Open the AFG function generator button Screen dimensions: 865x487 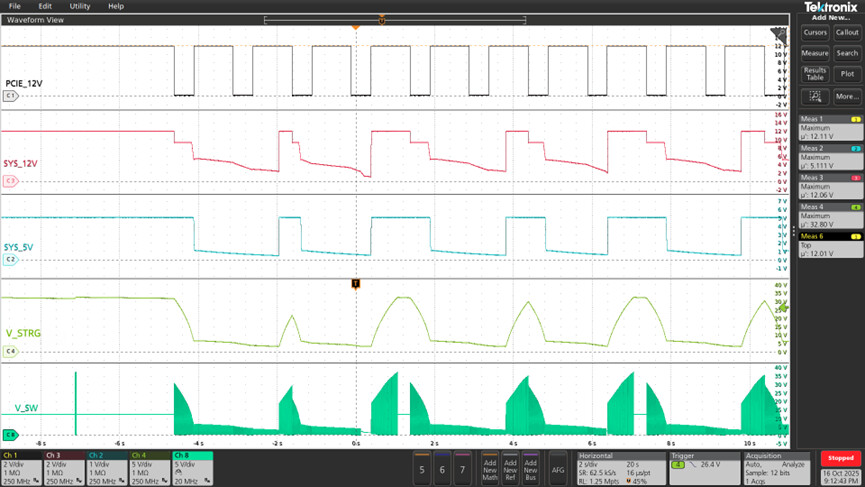pos(558,469)
